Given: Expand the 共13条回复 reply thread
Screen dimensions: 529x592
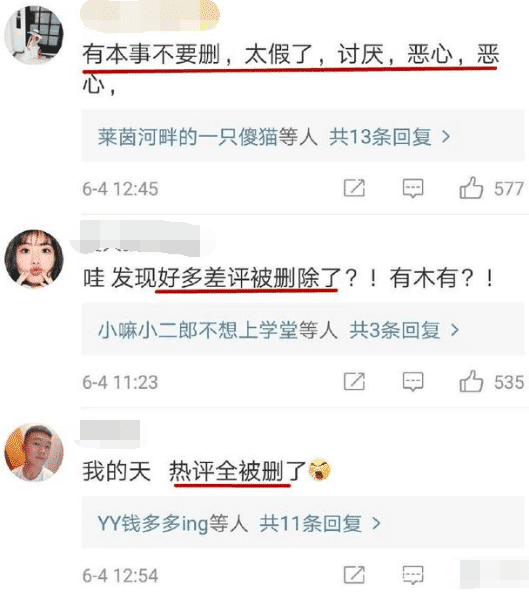Looking at the screenshot, I should (x=390, y=137).
